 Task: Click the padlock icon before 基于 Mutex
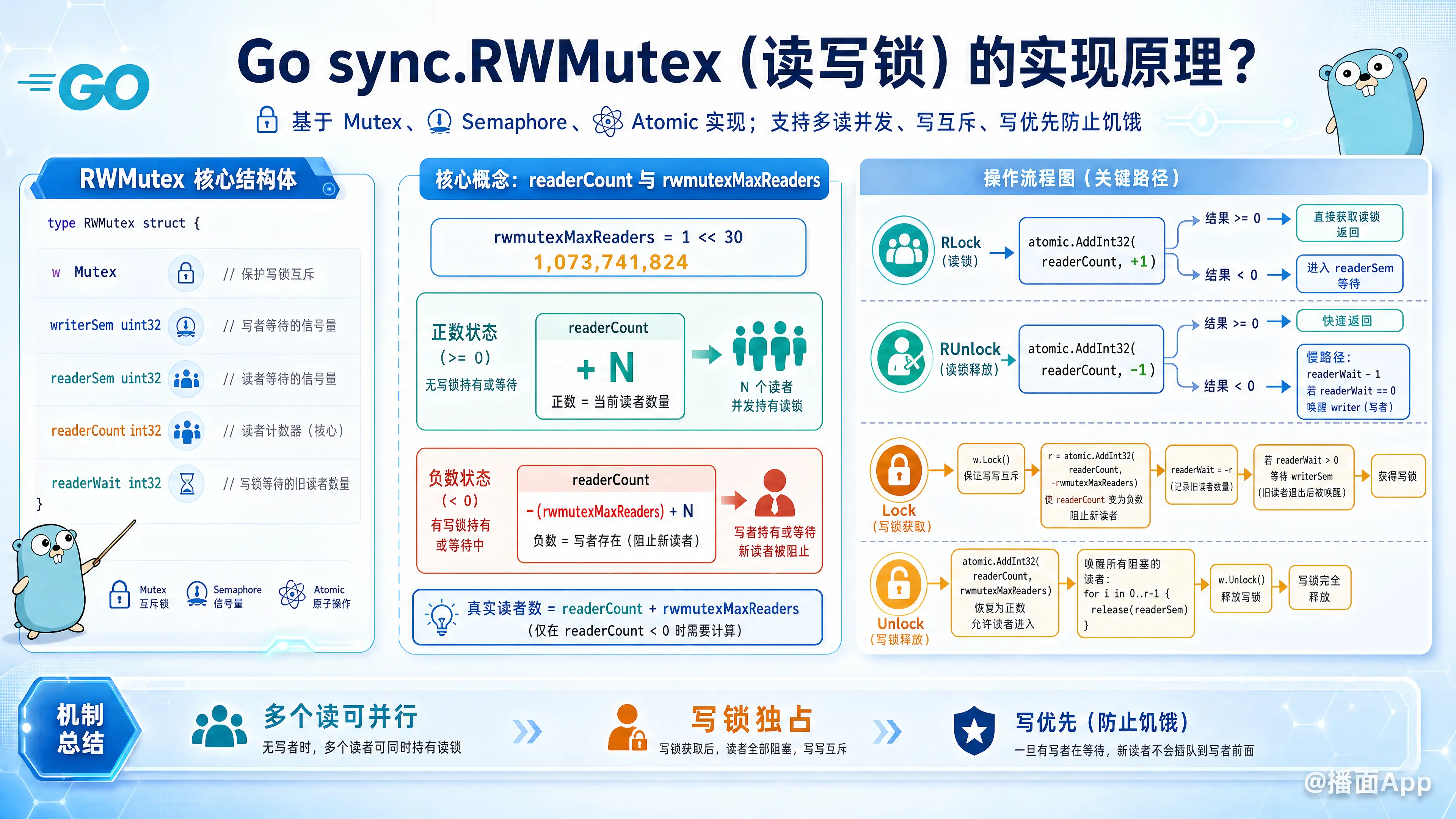tap(267, 120)
